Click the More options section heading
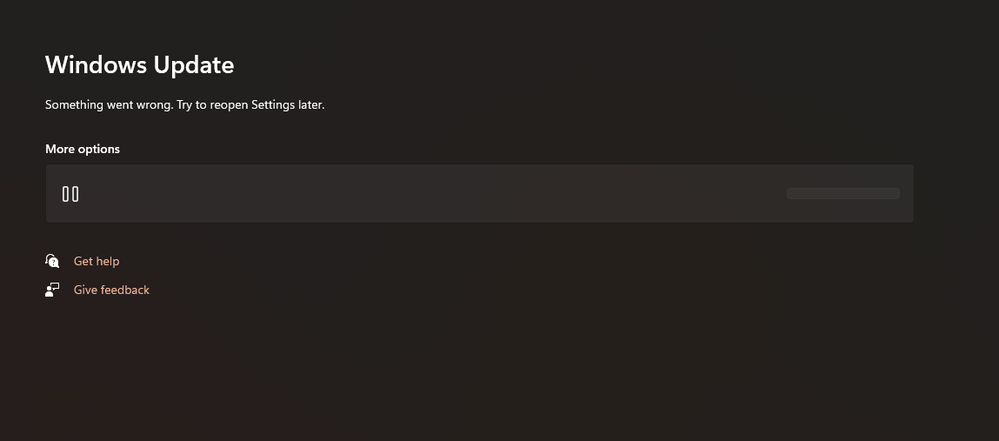 82,149
